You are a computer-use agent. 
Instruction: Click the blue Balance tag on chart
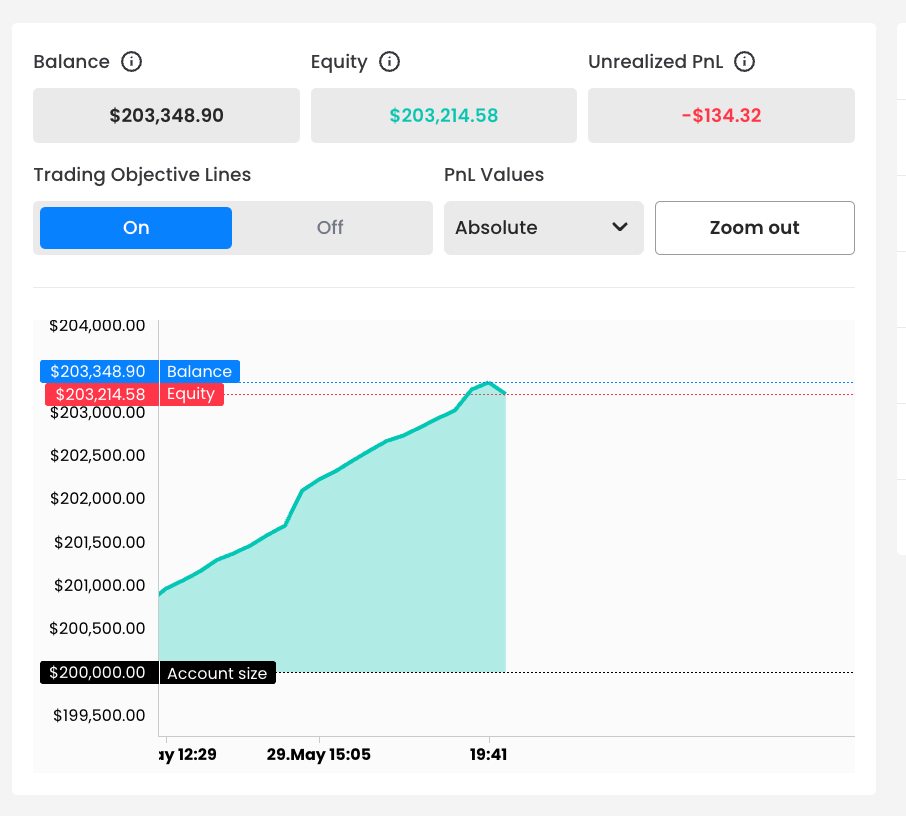click(199, 372)
